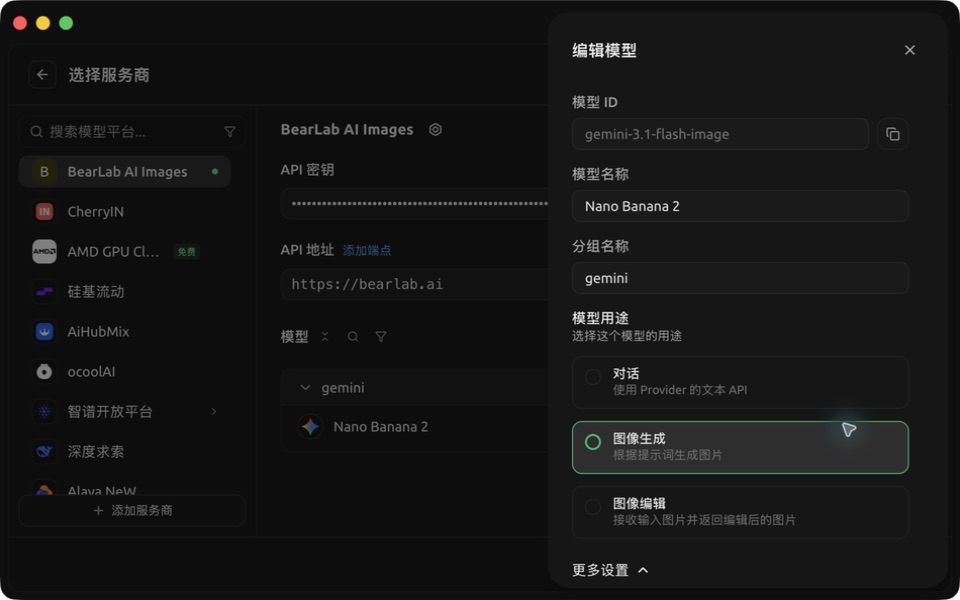Collapse the gemini model group

tap(305, 388)
